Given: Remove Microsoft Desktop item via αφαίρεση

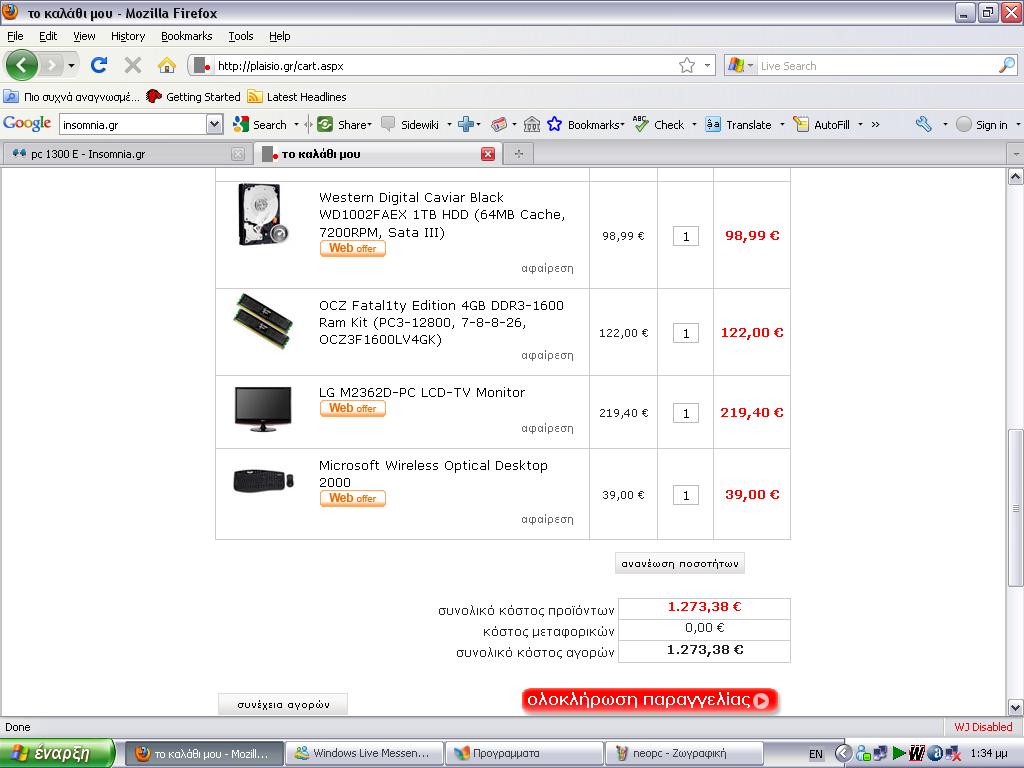Looking at the screenshot, I should coord(547,519).
